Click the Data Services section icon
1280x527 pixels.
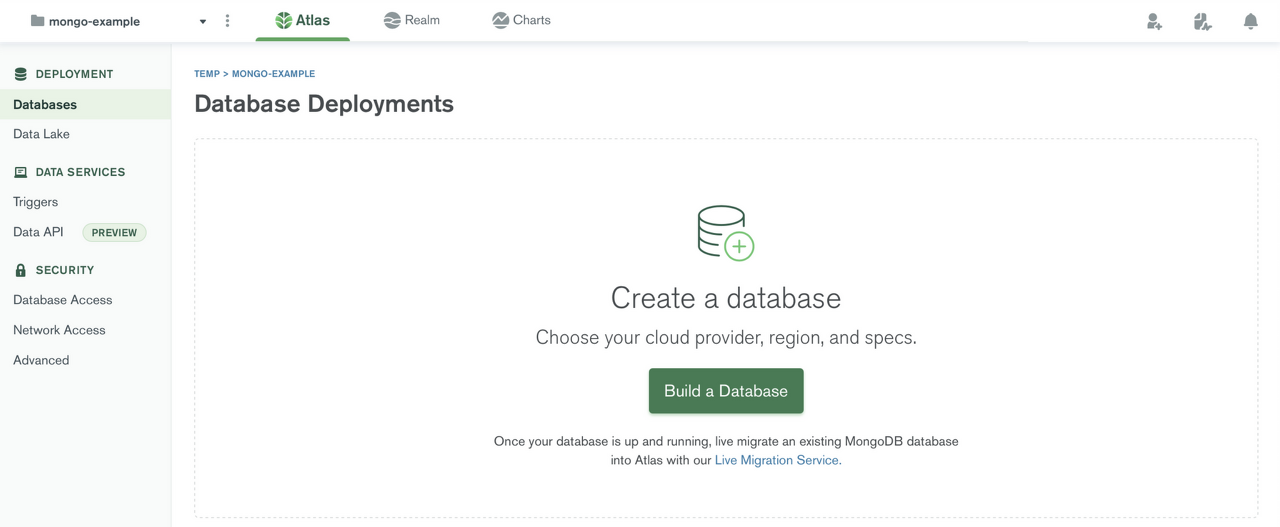(20, 172)
